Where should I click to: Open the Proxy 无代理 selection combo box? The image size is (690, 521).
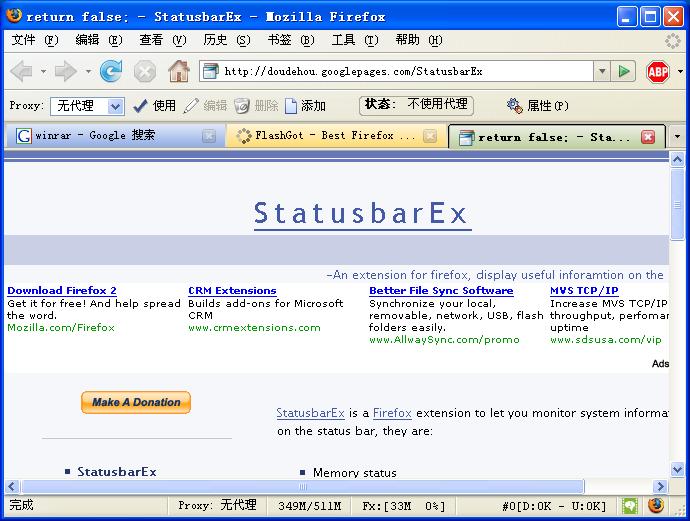click(x=87, y=106)
